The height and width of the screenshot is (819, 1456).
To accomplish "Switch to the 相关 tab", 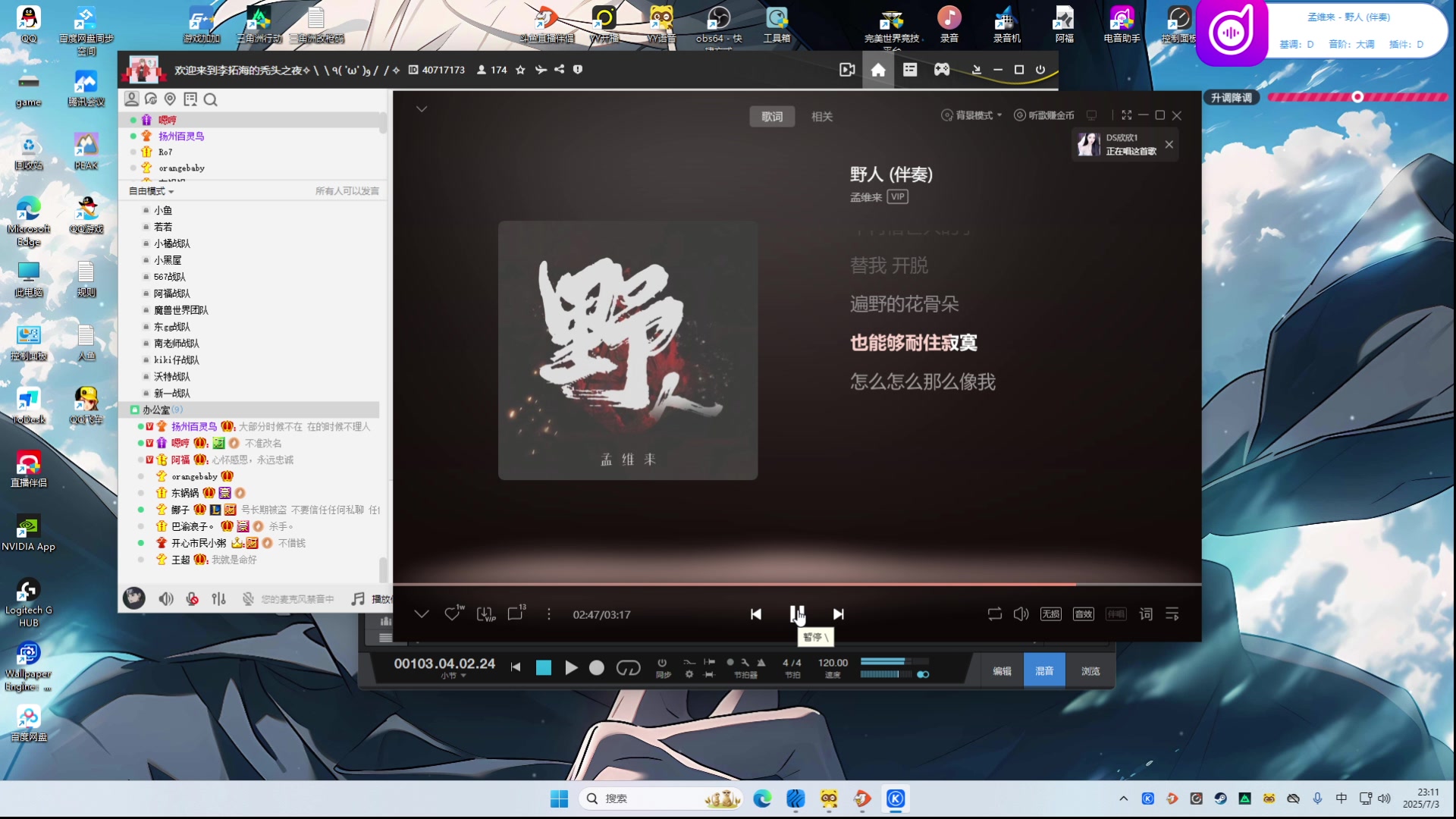I will point(822,117).
